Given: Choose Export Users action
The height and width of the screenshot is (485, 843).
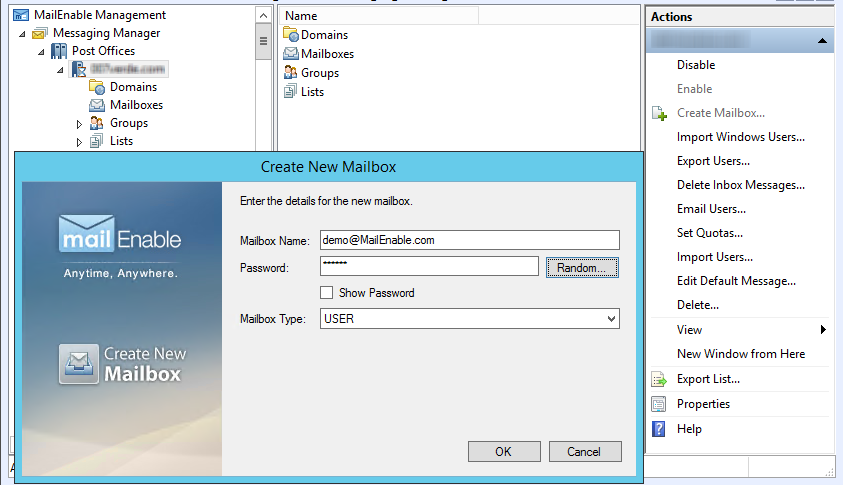Looking at the screenshot, I should tap(713, 161).
